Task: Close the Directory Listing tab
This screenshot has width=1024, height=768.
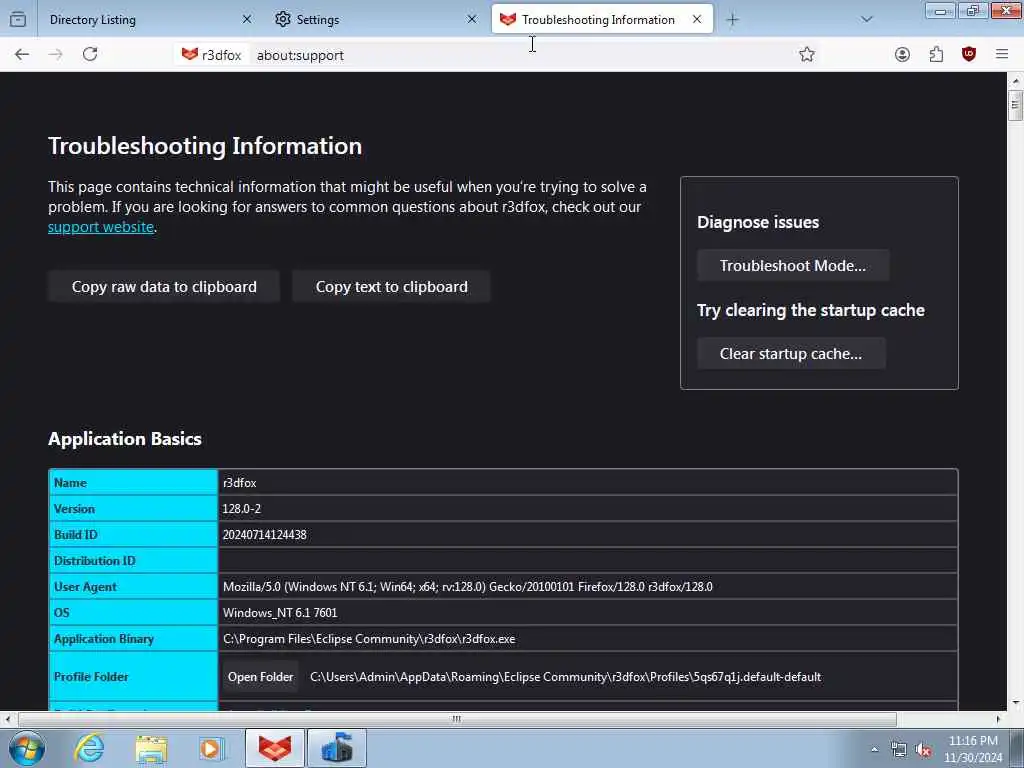Action: (x=247, y=20)
